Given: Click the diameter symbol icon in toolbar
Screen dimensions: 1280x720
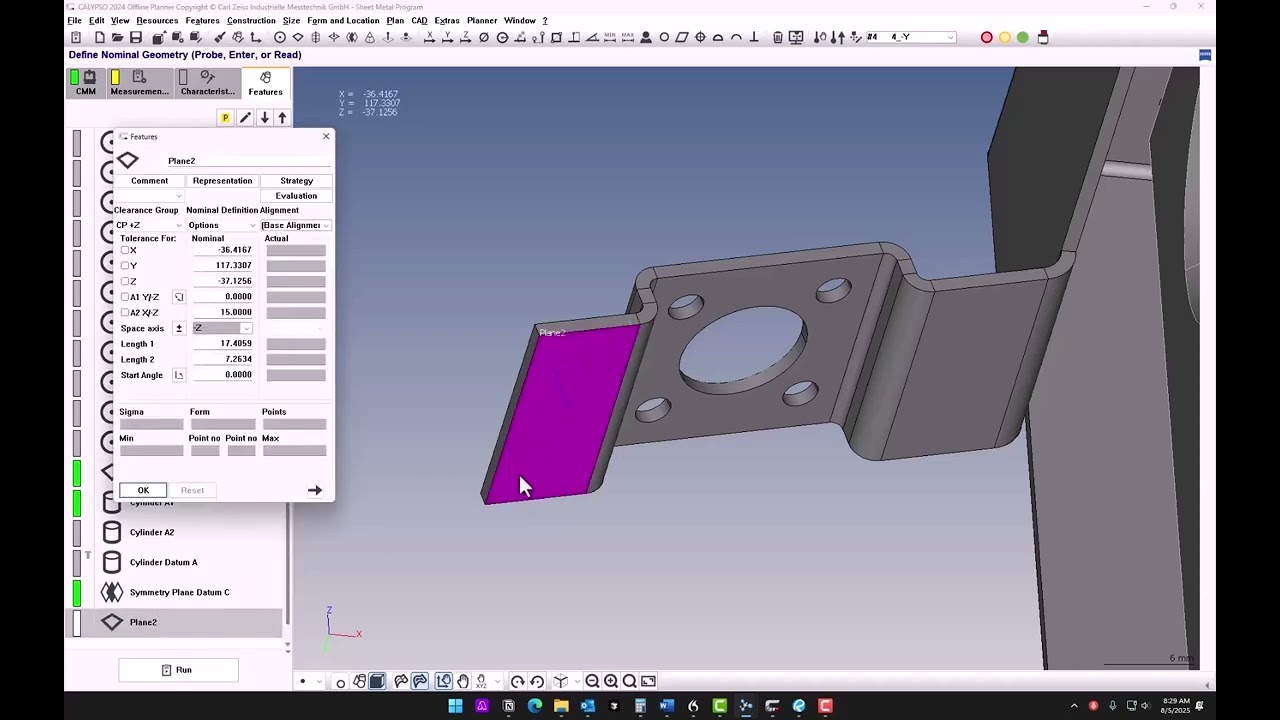Looking at the screenshot, I should coord(484,38).
